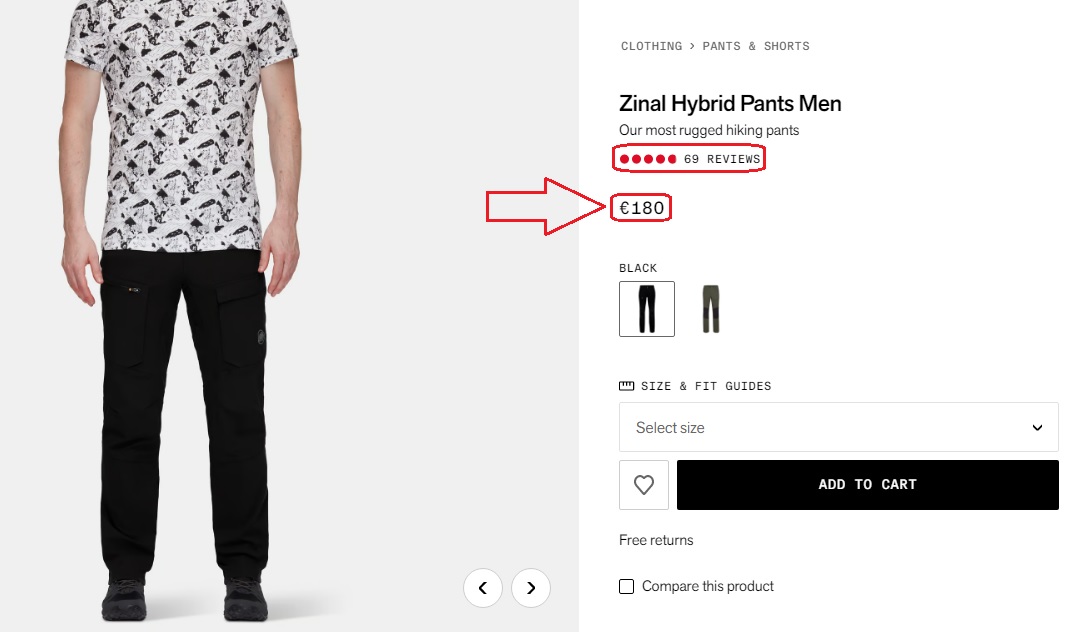Click the ruler icon beside size guides

point(627,386)
